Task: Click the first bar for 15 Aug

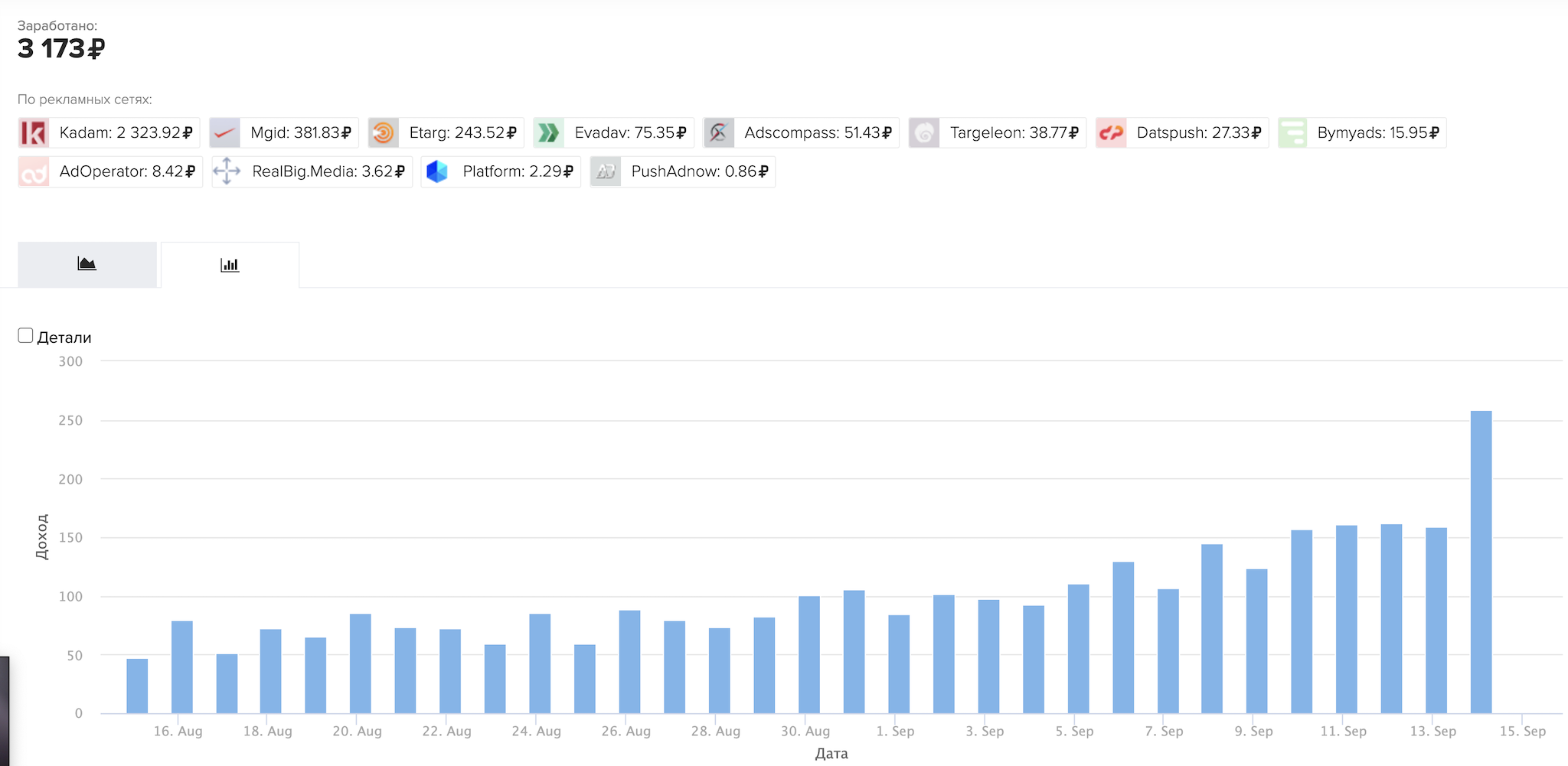Action: [x=137, y=686]
